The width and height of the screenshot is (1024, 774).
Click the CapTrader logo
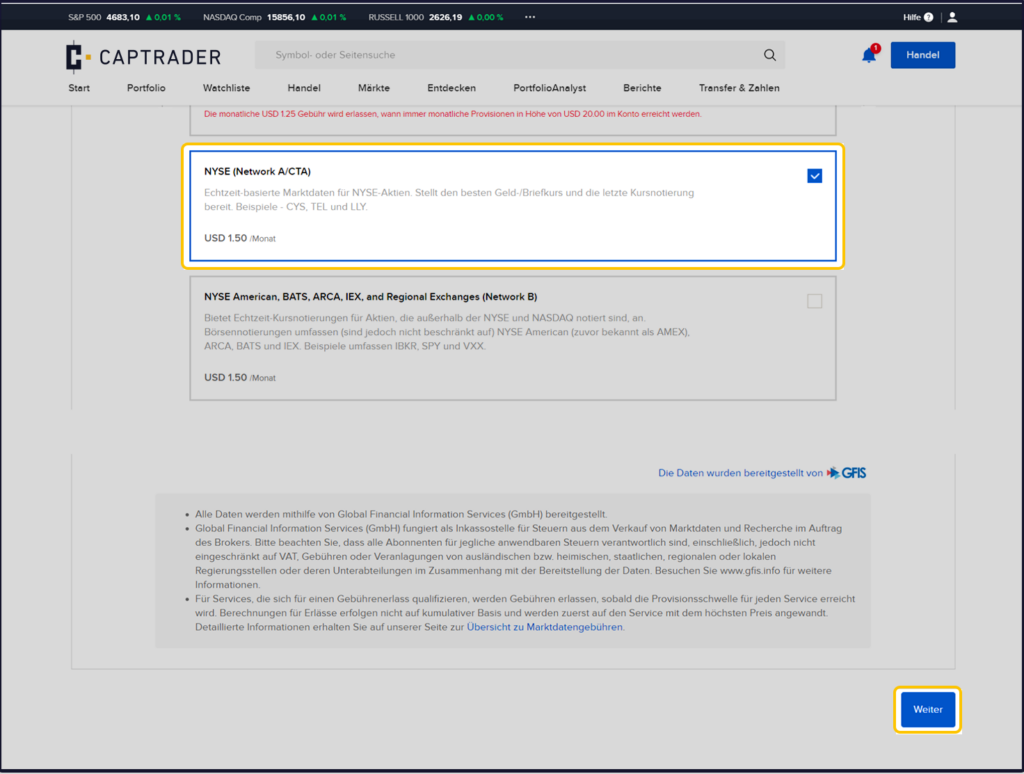144,56
